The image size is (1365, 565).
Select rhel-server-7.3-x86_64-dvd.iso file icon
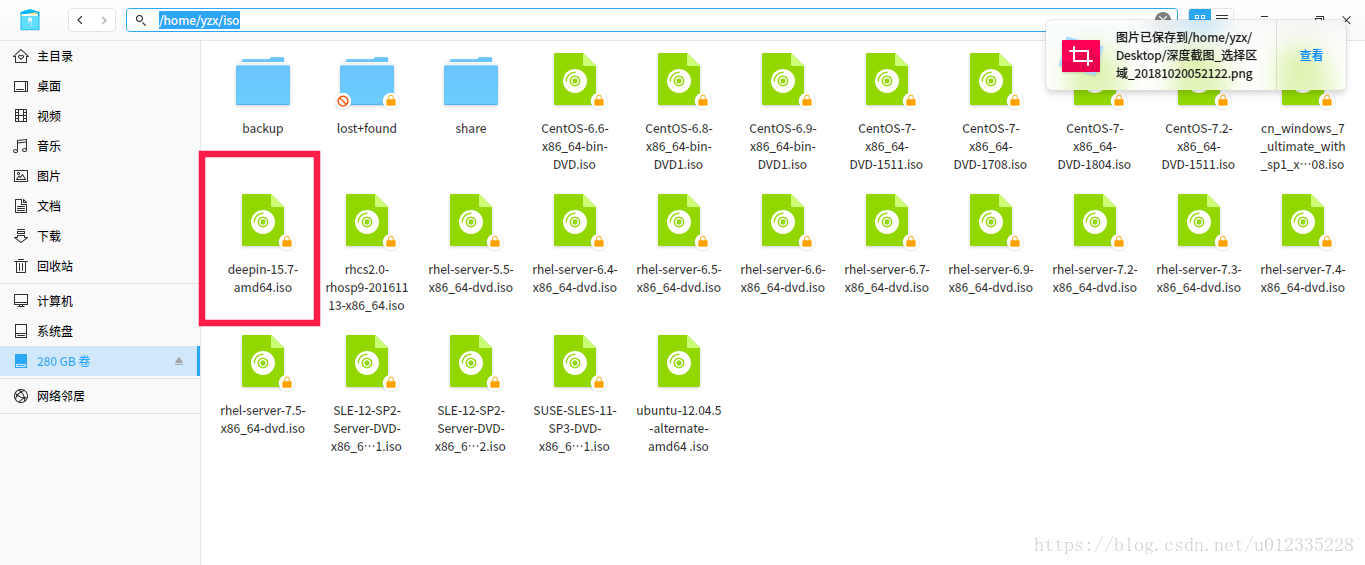tap(1199, 221)
